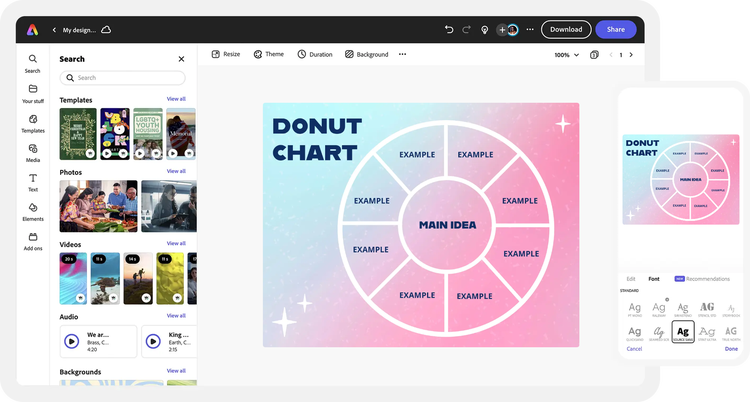View all Audio
The width and height of the screenshot is (750, 402).
point(176,315)
